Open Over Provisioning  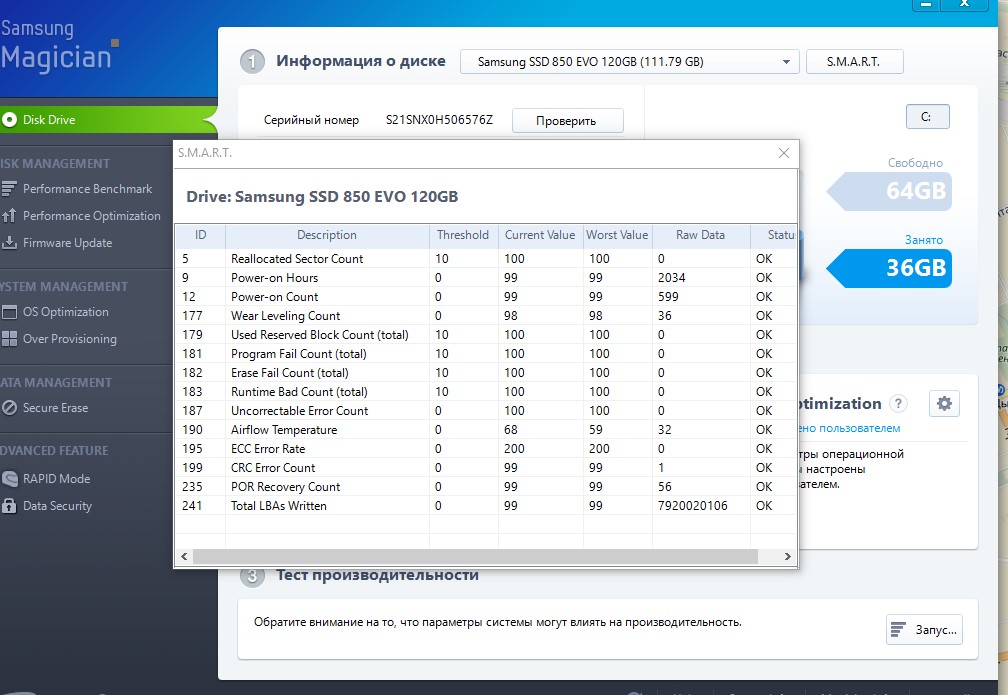(x=69, y=339)
